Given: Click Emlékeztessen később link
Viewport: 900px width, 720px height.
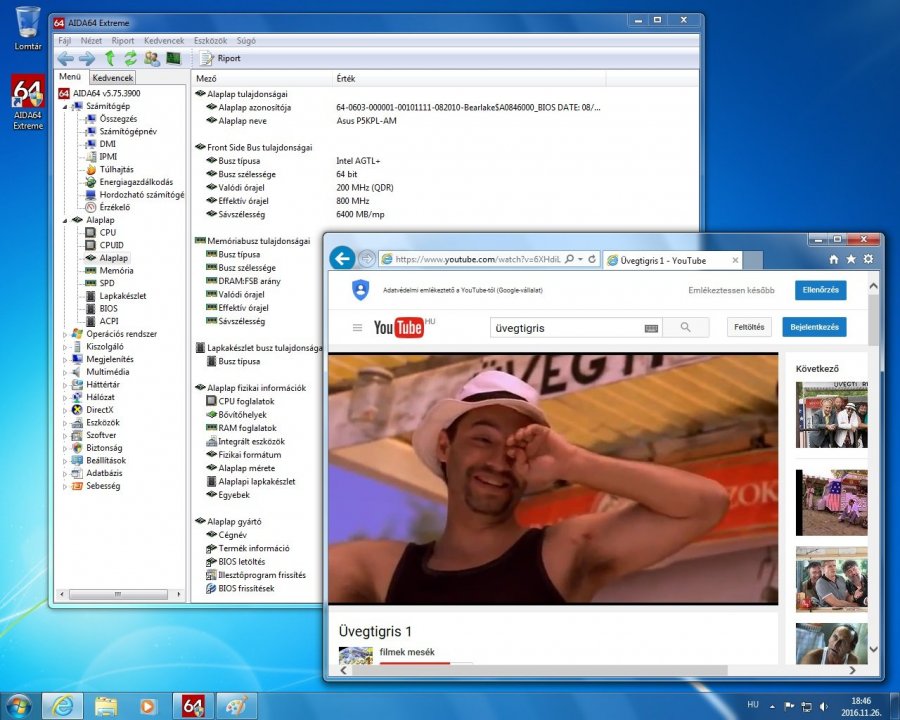Looking at the screenshot, I should click(731, 291).
